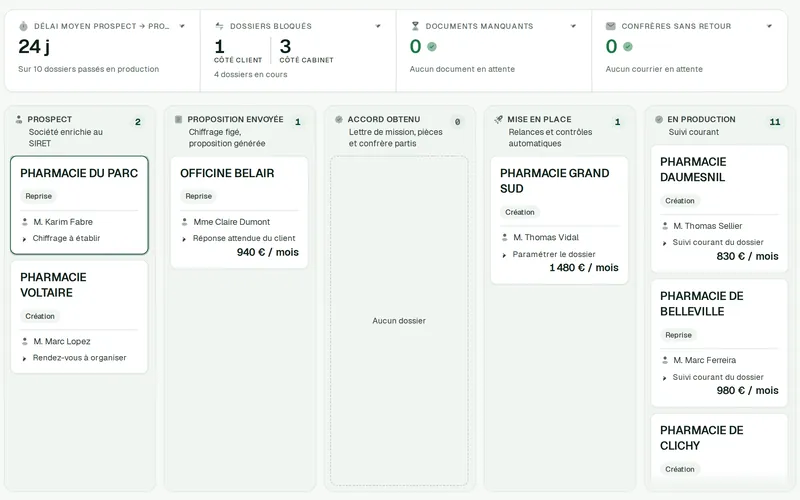Click the rocket icon in Mise en place header

(x=498, y=119)
